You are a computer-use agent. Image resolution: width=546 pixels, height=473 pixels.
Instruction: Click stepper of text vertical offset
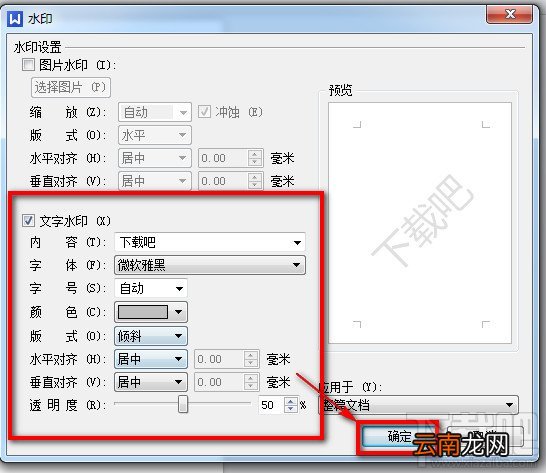click(251, 382)
